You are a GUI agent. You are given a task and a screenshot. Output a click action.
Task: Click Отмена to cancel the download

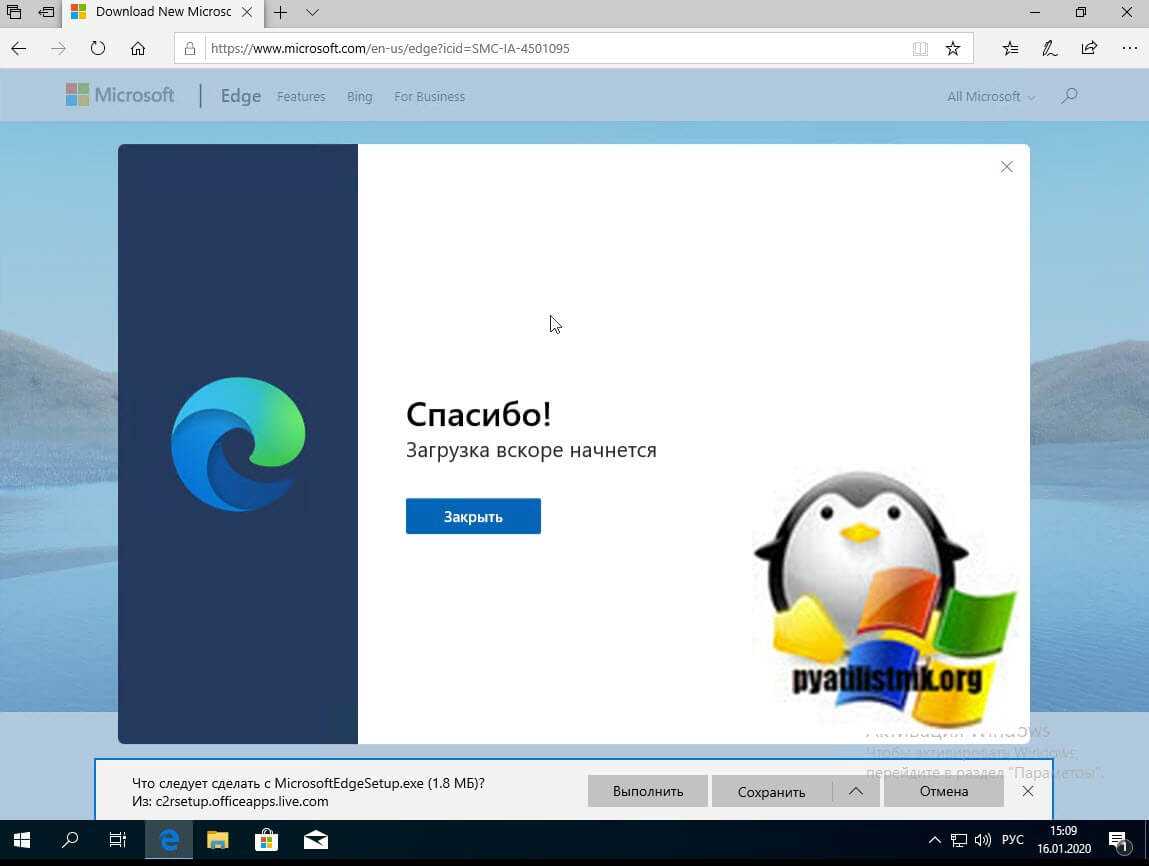tap(944, 791)
